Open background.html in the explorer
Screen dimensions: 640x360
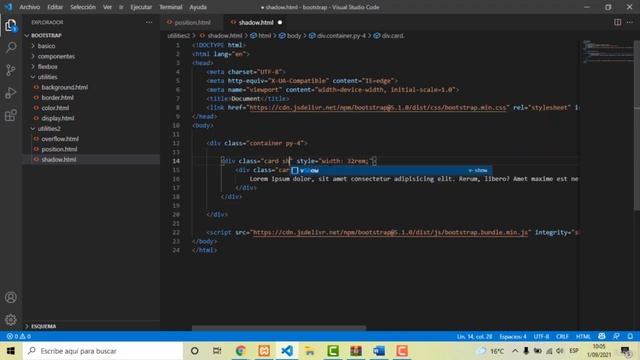click(64, 87)
